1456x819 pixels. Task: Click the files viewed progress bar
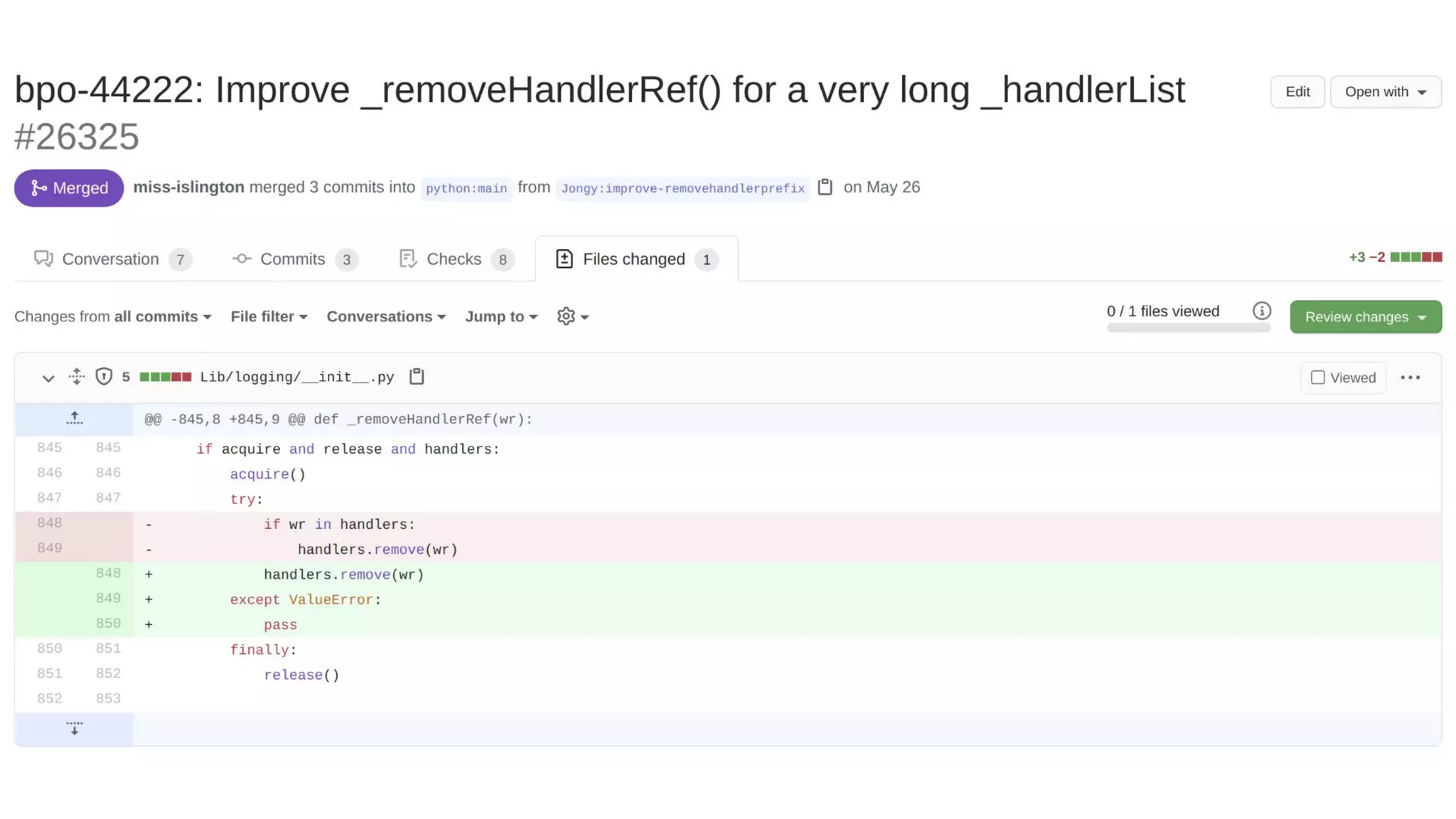1188,328
